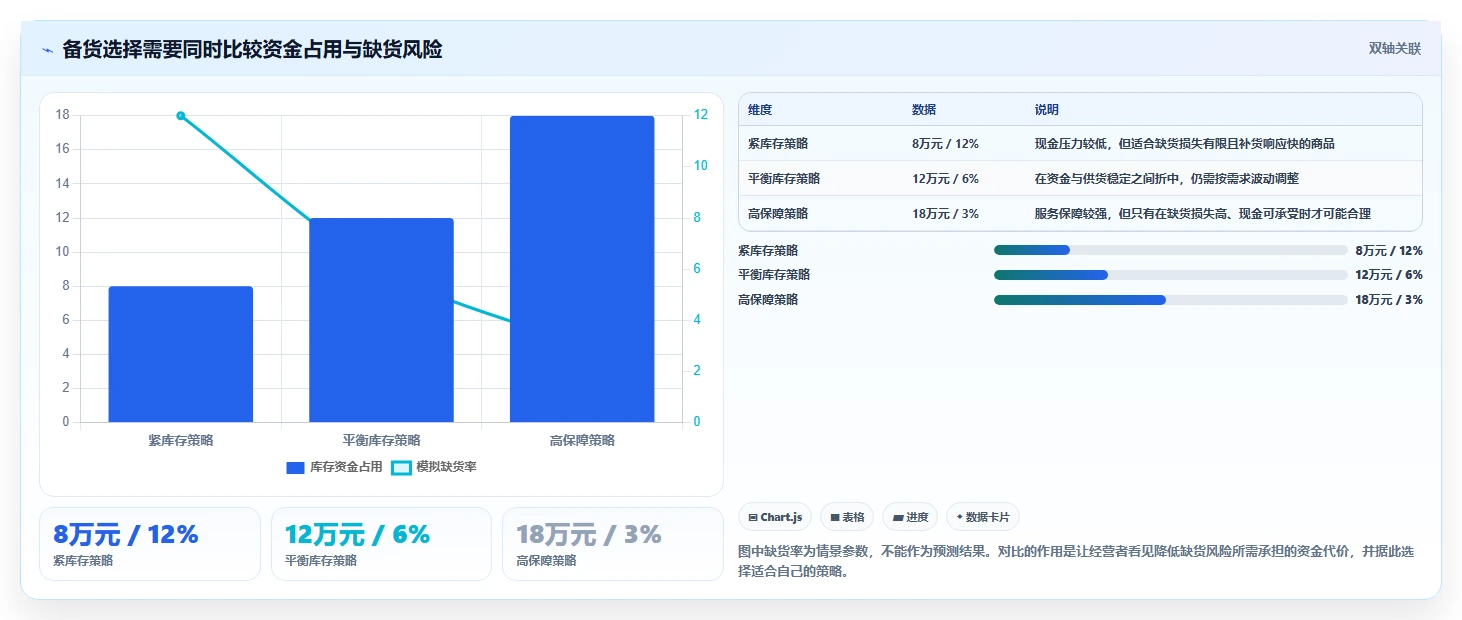Toggle the 库存资金占用 legend entry

pyautogui.click(x=334, y=467)
